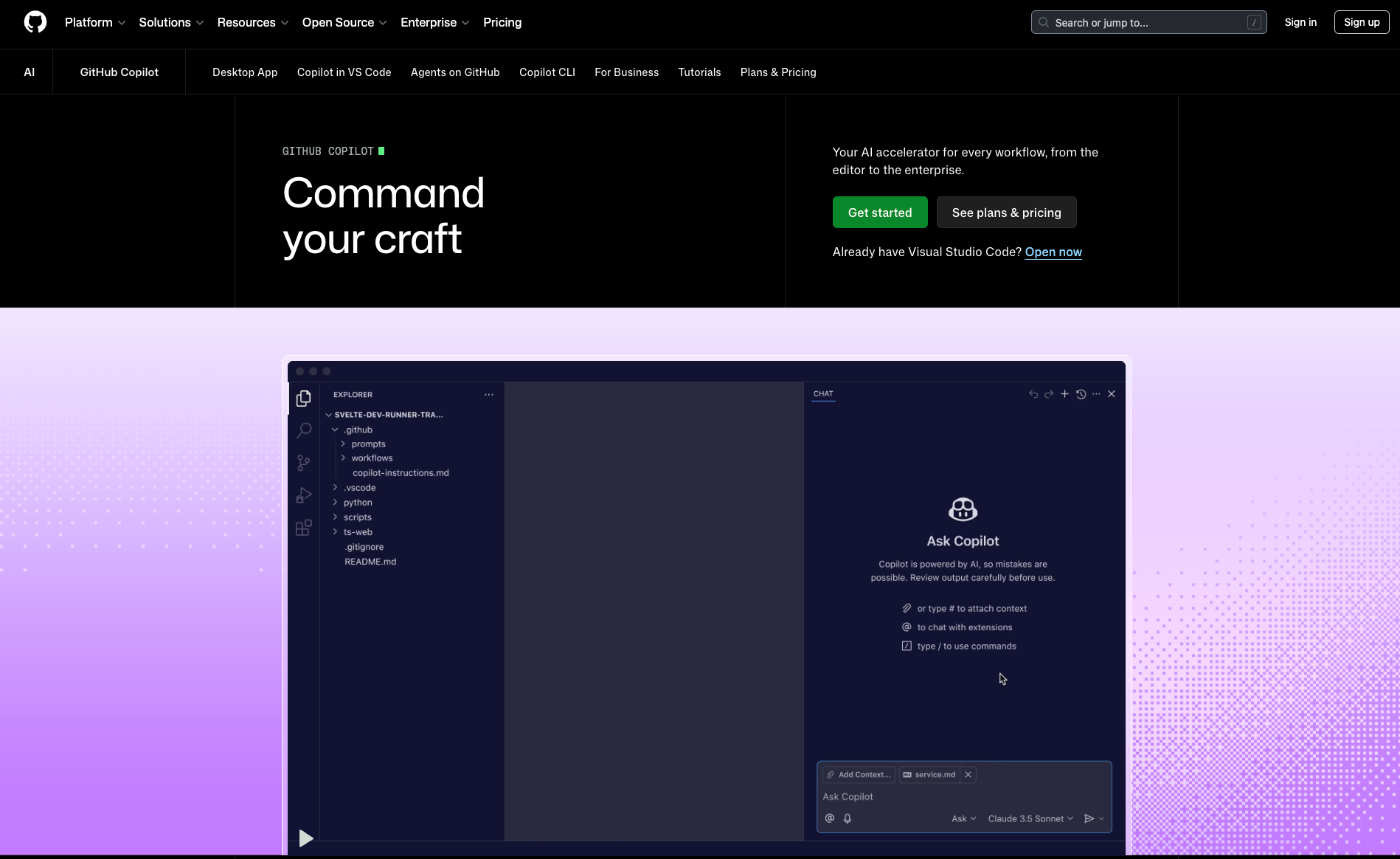Screen dimensions: 1400x859
Task: Open the Search icon in activity bar
Action: 303,430
